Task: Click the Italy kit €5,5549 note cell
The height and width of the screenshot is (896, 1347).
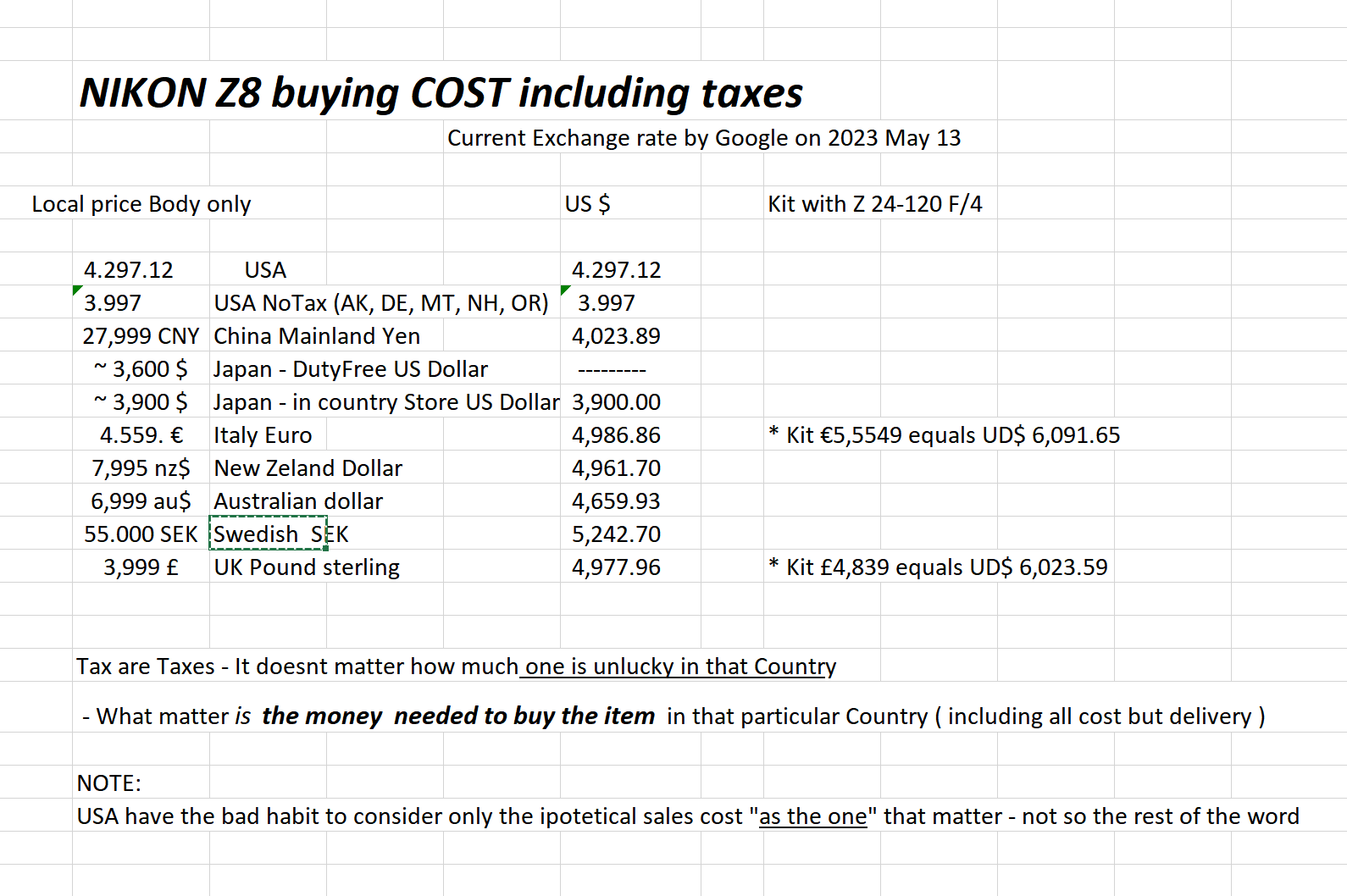Action: tap(944, 435)
